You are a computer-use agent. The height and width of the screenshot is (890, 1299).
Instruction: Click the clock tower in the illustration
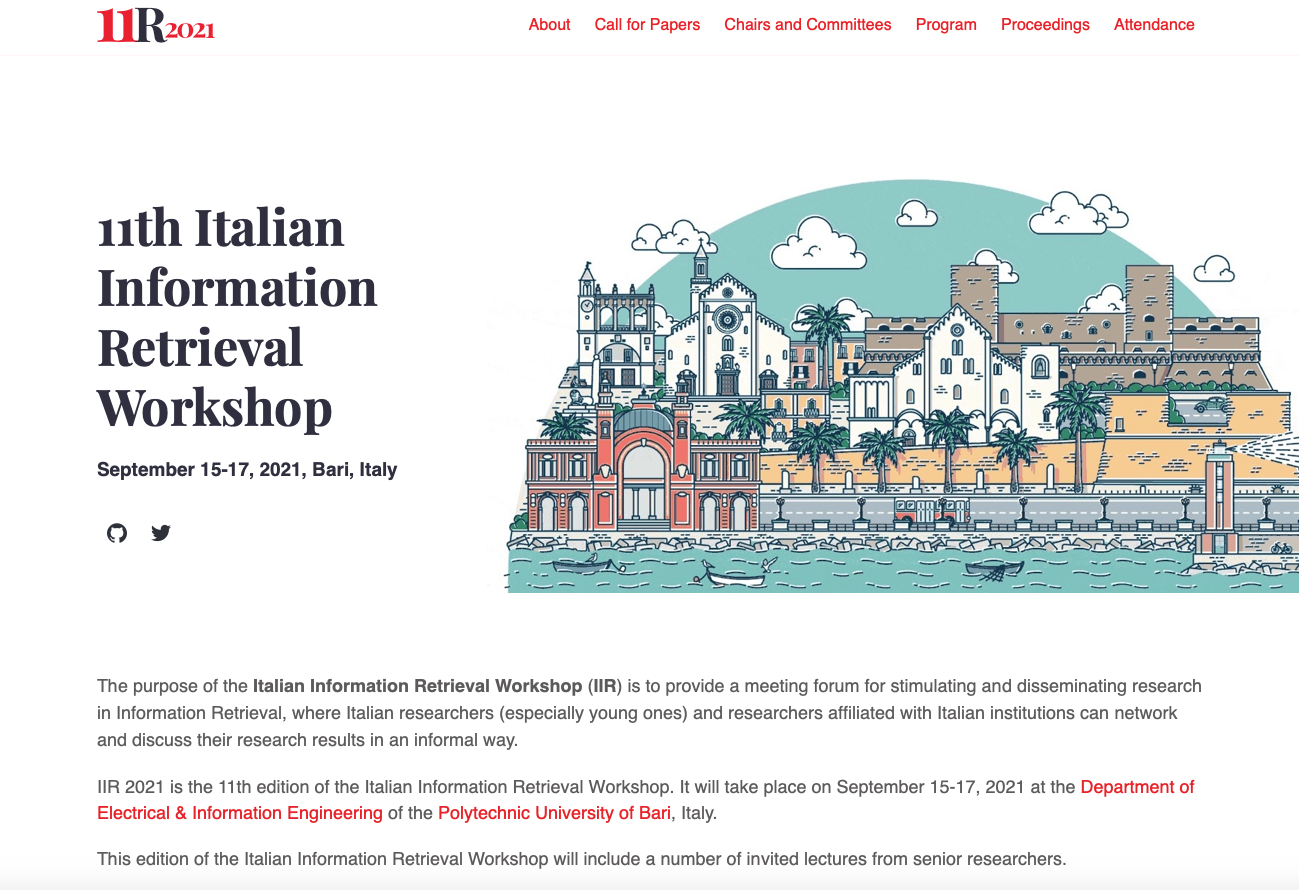[x=587, y=310]
